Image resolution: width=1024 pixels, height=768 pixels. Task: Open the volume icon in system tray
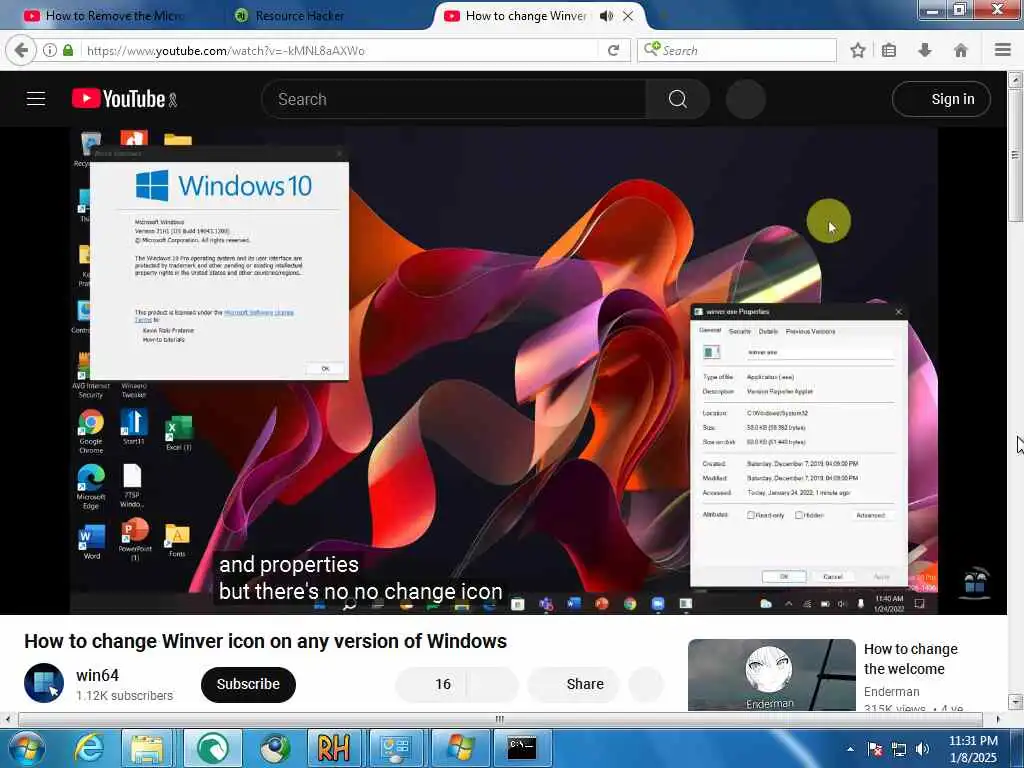pyautogui.click(x=923, y=749)
